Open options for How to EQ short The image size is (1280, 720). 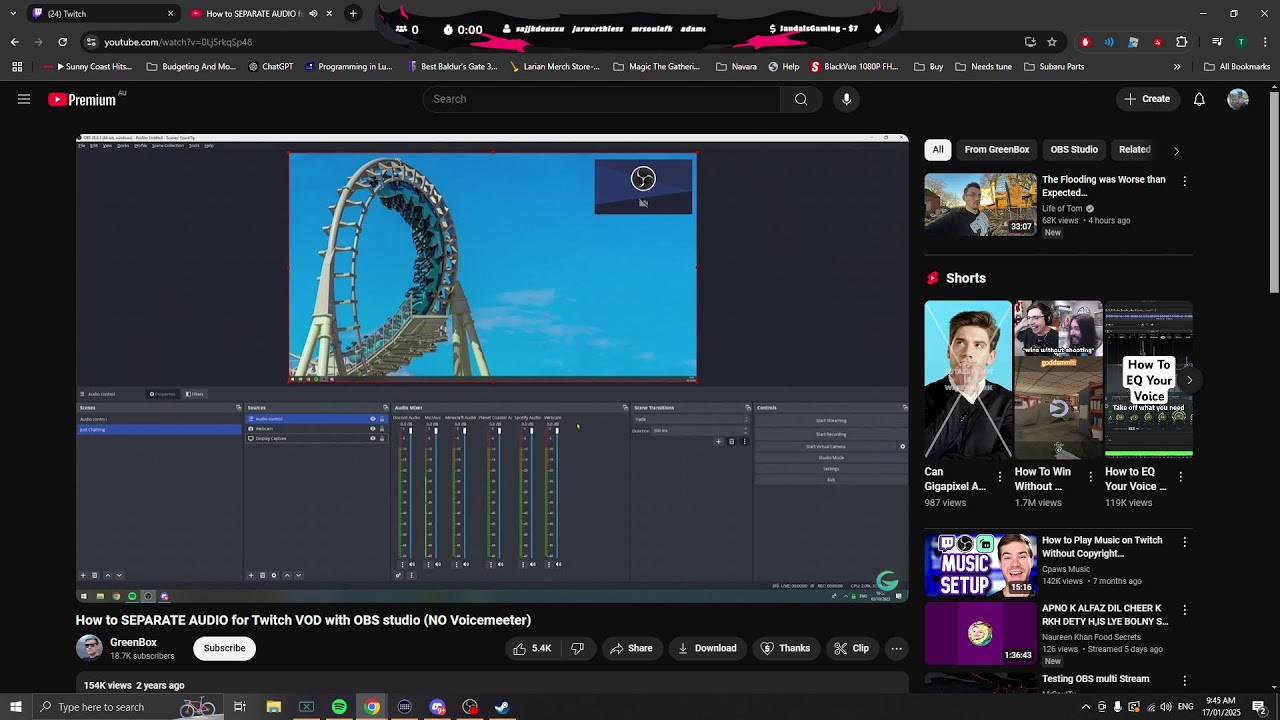pyautogui.click(x=1181, y=478)
